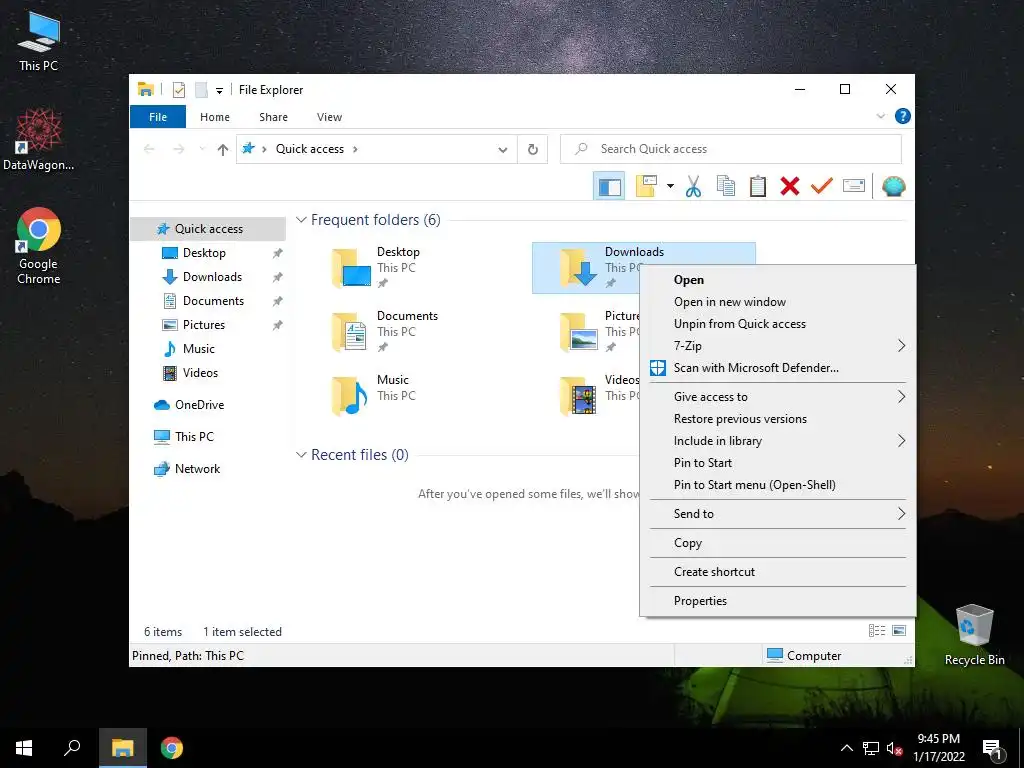Open recent locations dropdown arrow
Image resolution: width=1024 pixels, height=768 pixels.
(x=202, y=149)
